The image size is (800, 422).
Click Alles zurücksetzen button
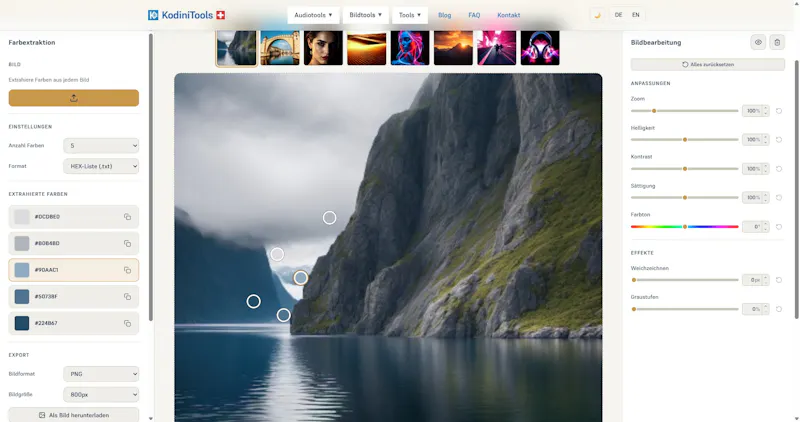(x=708, y=64)
